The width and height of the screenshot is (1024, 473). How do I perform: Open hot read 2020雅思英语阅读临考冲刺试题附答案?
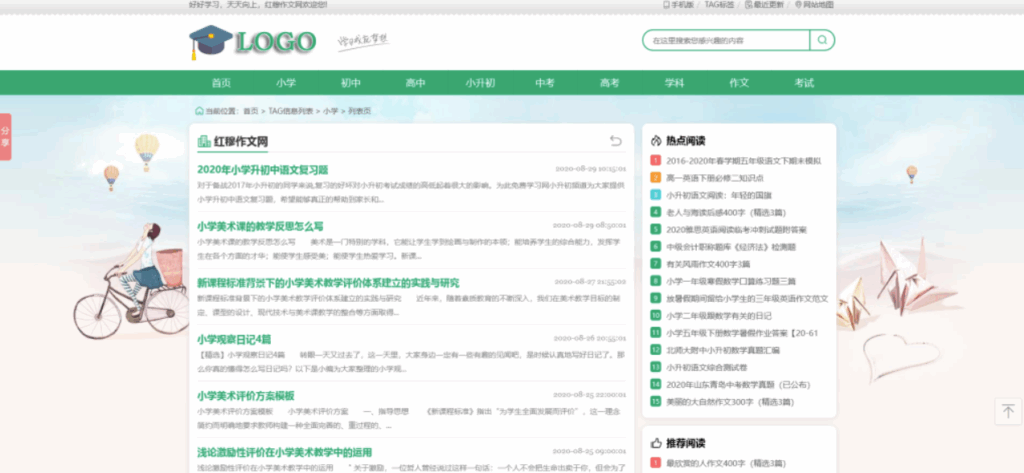736,229
